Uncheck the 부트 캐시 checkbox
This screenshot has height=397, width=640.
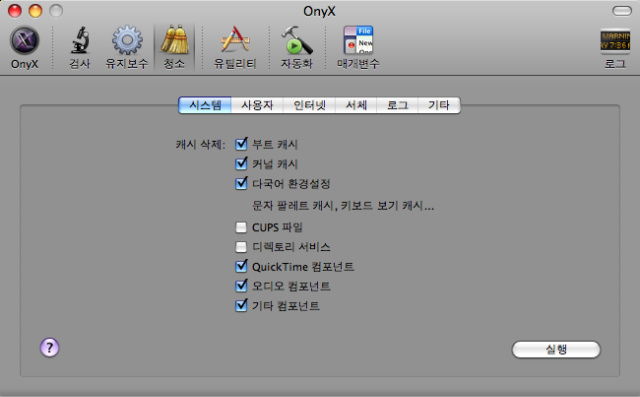pos(241,144)
